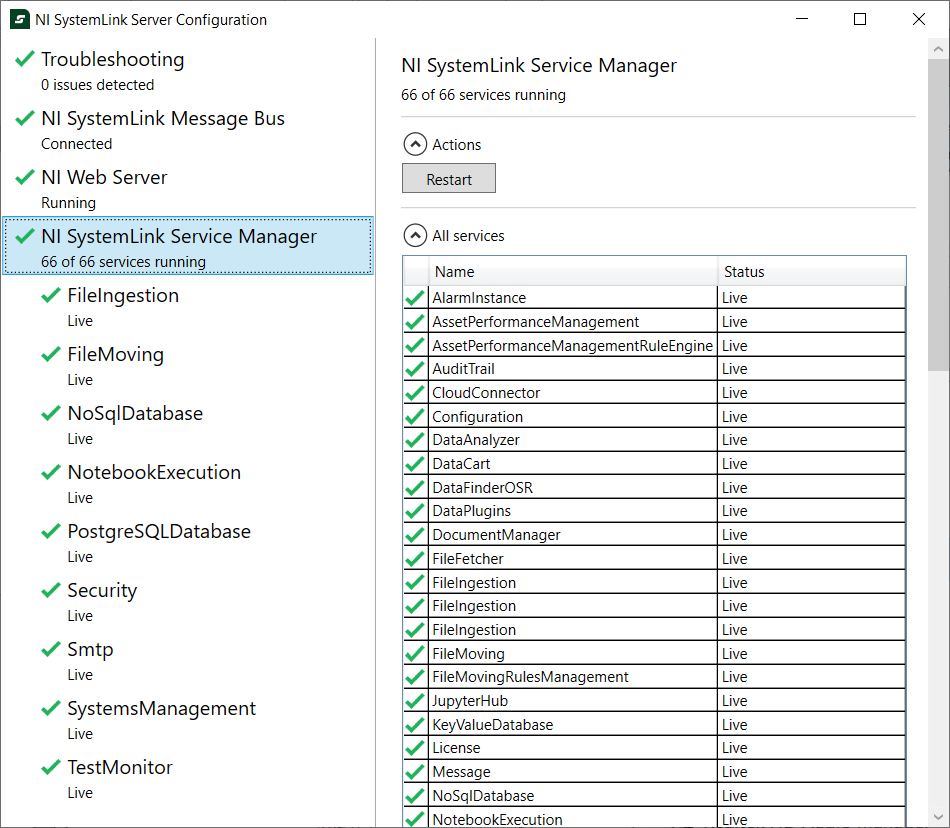Select SystemsManagement service in sidebar
The height and width of the screenshot is (828, 950).
pos(188,718)
